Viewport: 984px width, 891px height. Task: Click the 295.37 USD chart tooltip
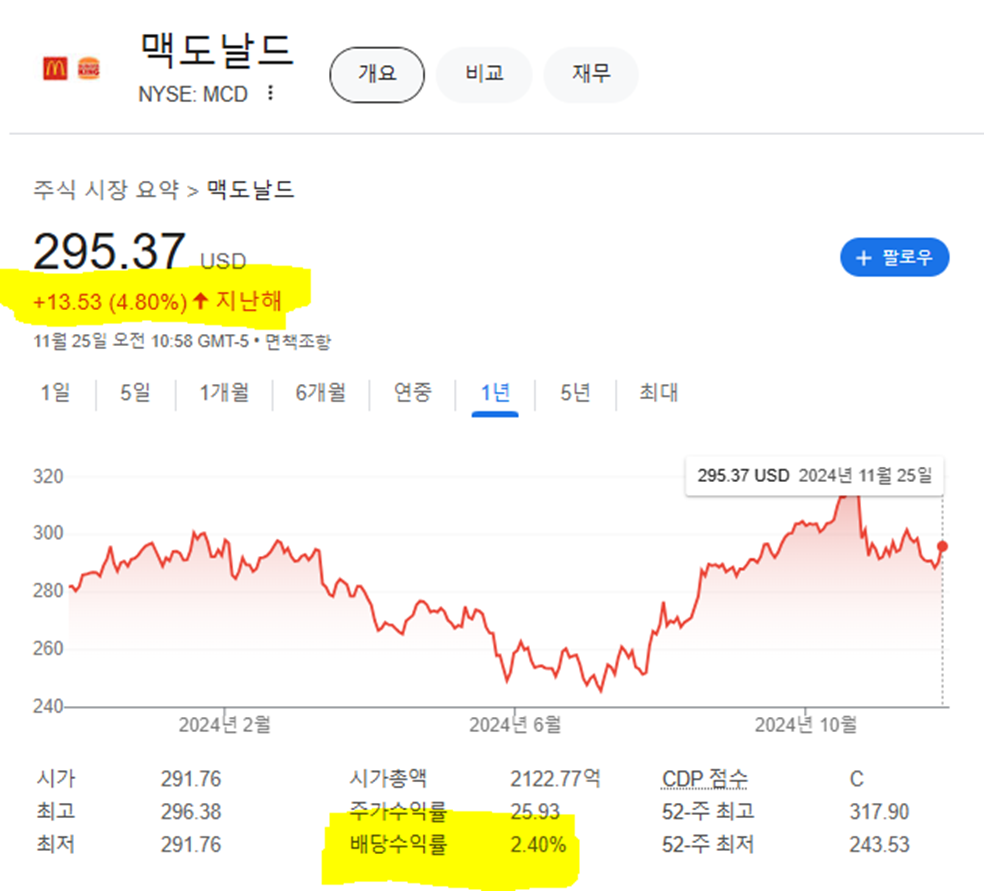pos(815,476)
